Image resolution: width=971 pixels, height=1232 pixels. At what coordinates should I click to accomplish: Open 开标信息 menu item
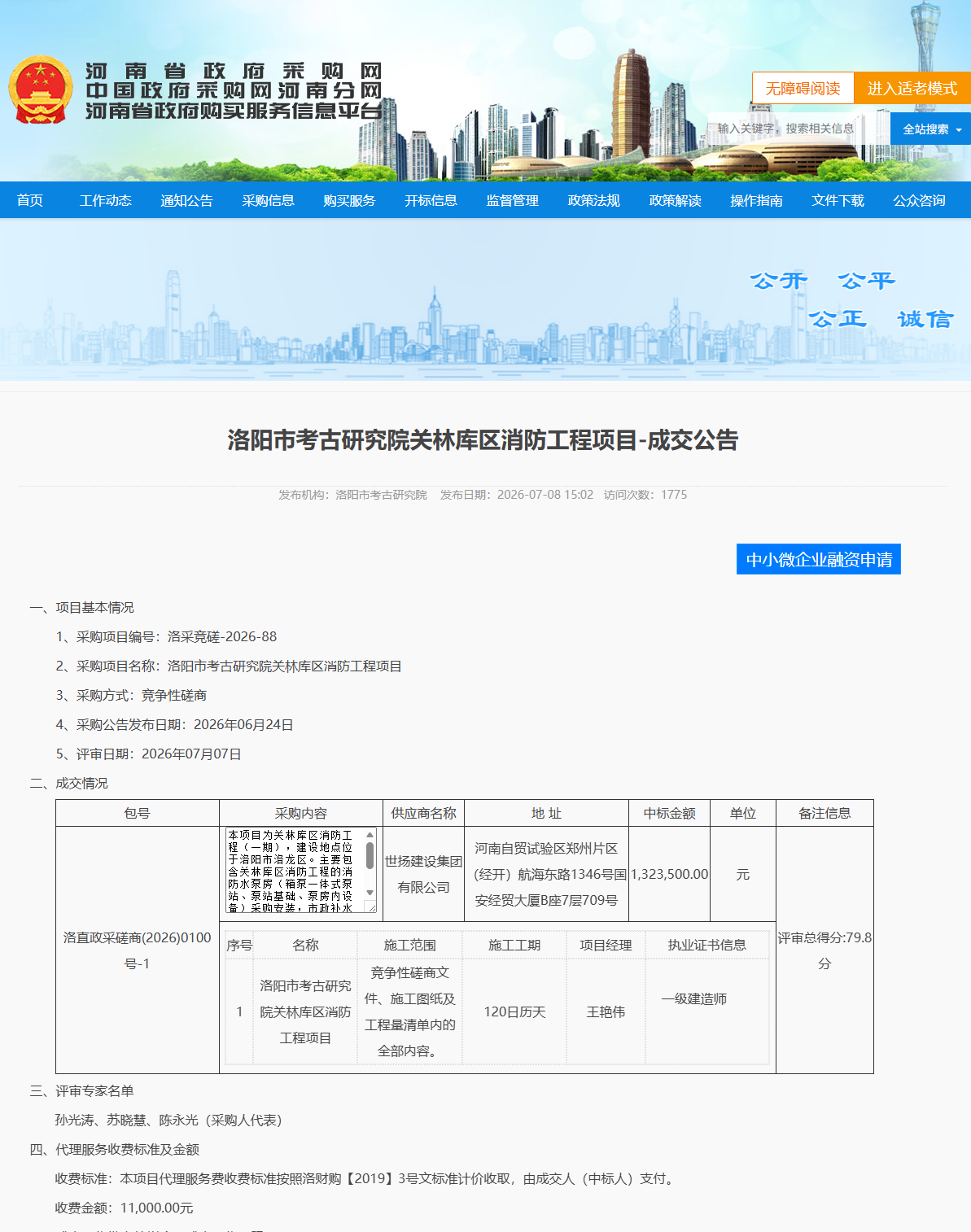tap(431, 200)
